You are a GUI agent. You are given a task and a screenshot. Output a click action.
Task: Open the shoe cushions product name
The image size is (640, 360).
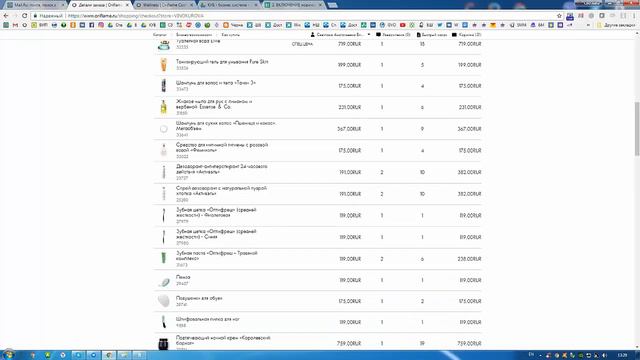click(x=199, y=298)
